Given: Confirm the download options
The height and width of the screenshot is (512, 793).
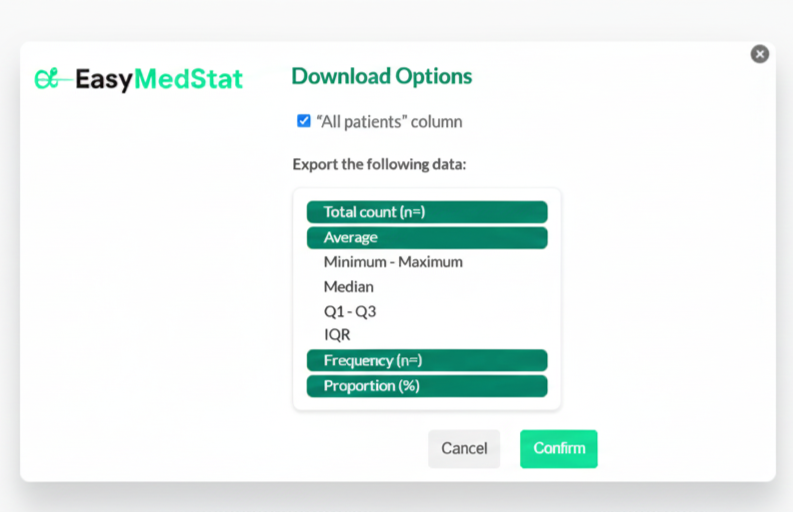Looking at the screenshot, I should (558, 448).
